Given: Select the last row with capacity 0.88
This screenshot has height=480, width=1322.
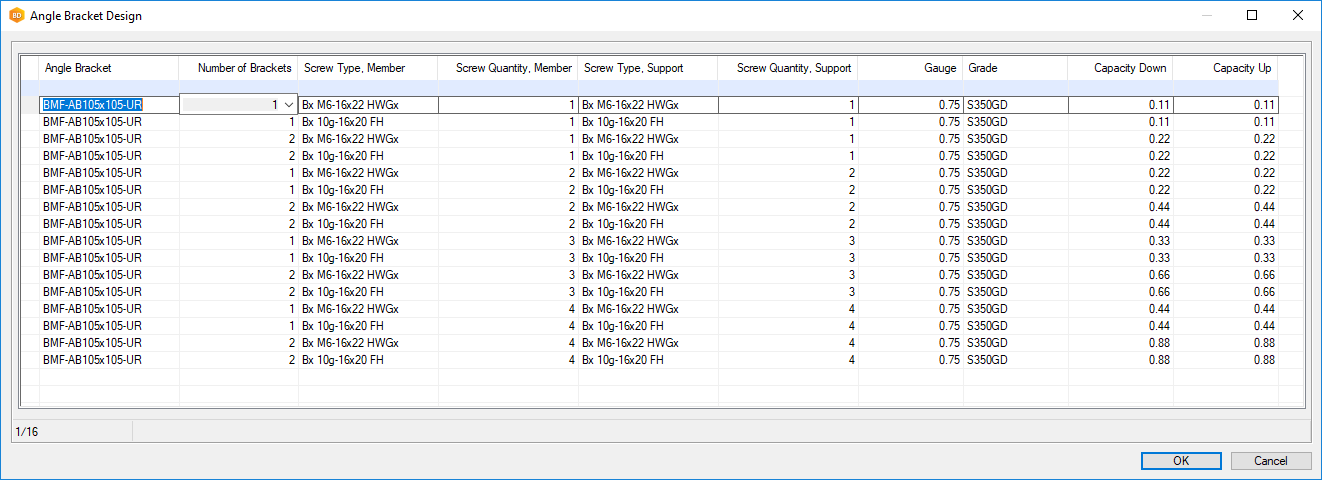Looking at the screenshot, I should point(108,360).
